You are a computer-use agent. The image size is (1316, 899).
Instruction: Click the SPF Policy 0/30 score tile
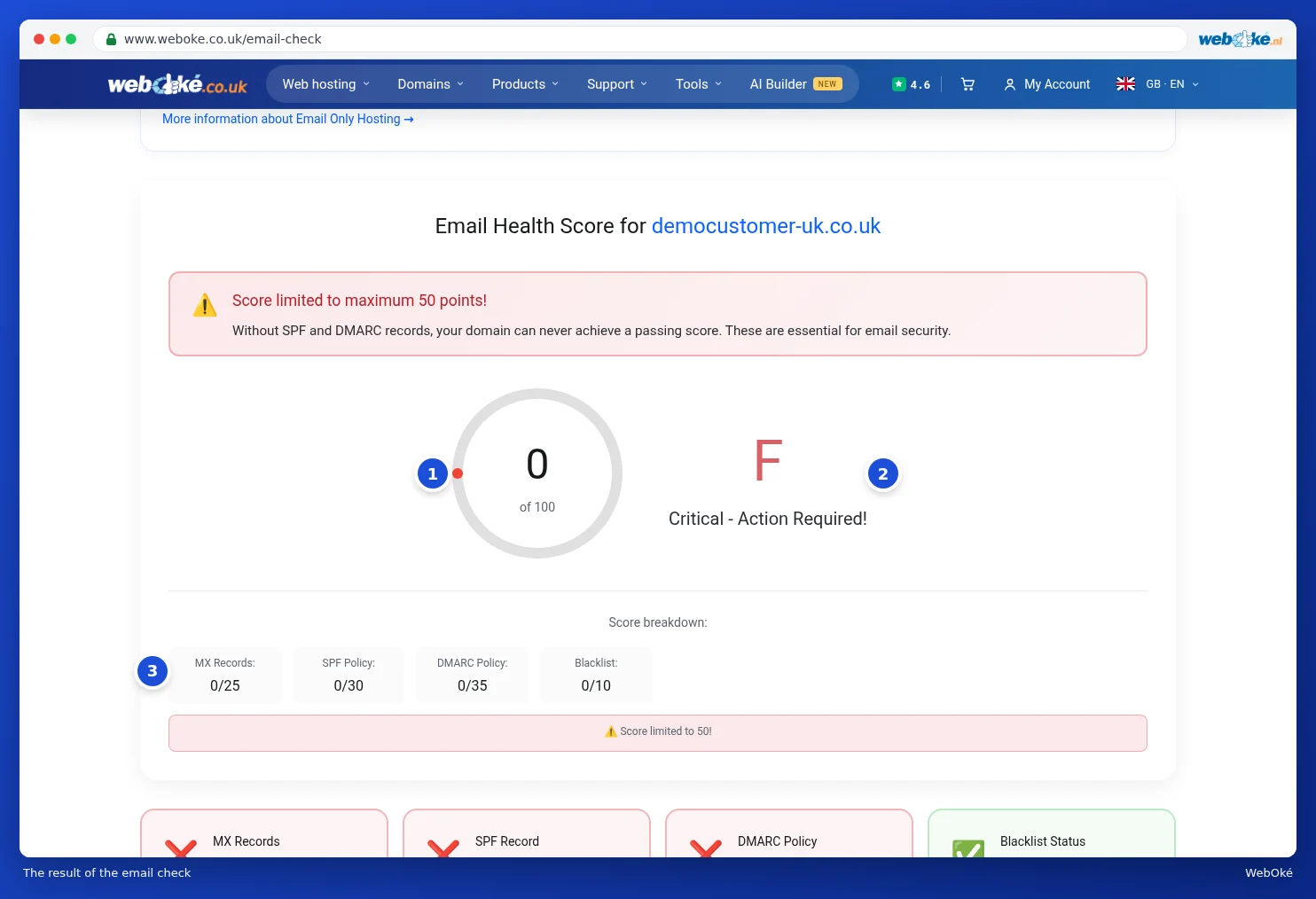point(349,676)
